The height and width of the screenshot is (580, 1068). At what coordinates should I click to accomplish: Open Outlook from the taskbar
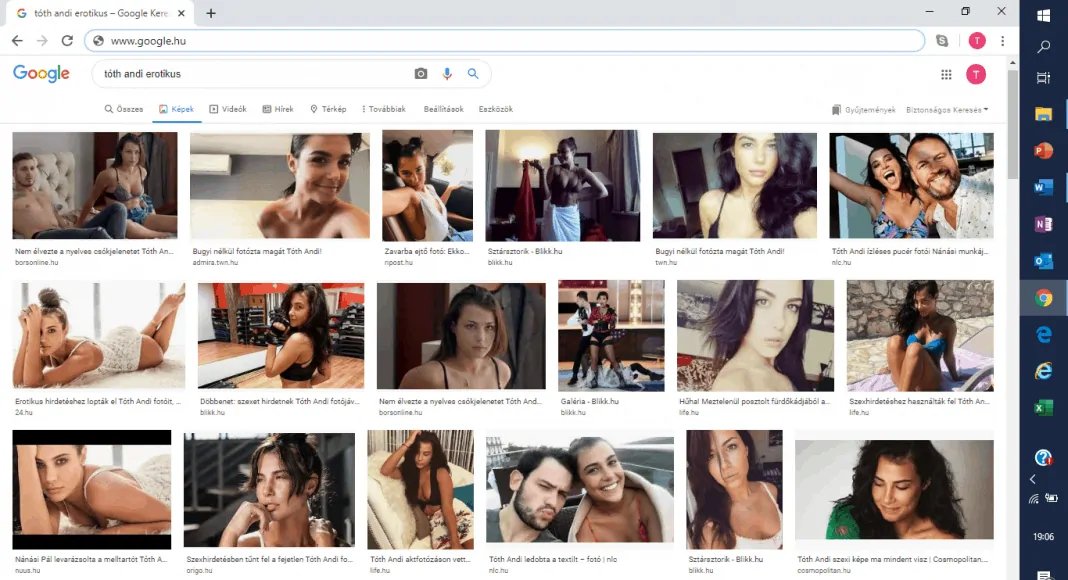(1043, 261)
